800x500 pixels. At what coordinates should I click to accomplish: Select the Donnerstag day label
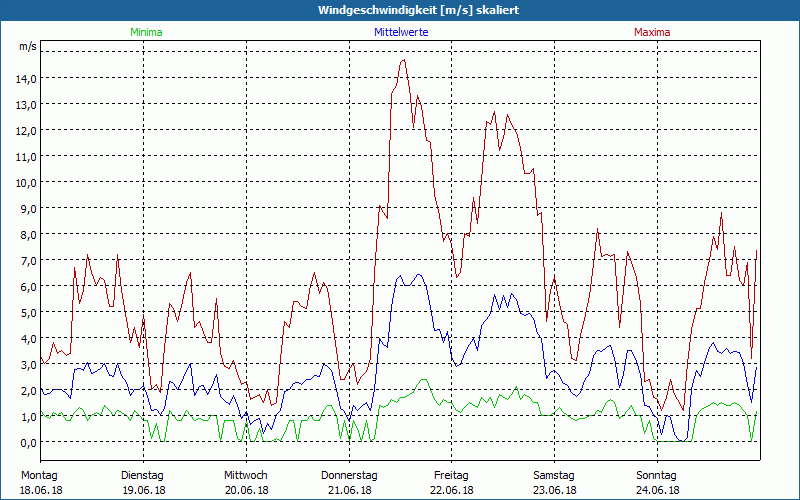pos(349,475)
